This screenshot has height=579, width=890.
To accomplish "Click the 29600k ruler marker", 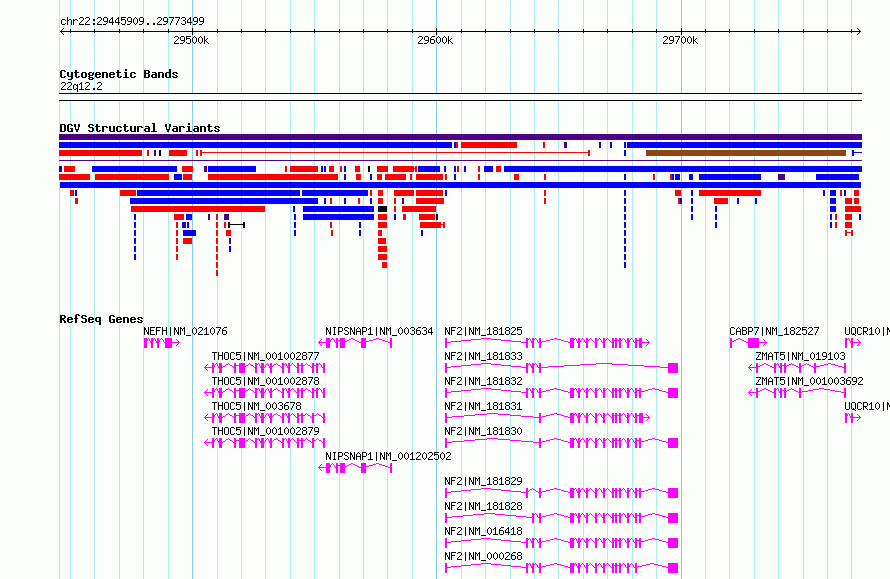I will [x=435, y=40].
